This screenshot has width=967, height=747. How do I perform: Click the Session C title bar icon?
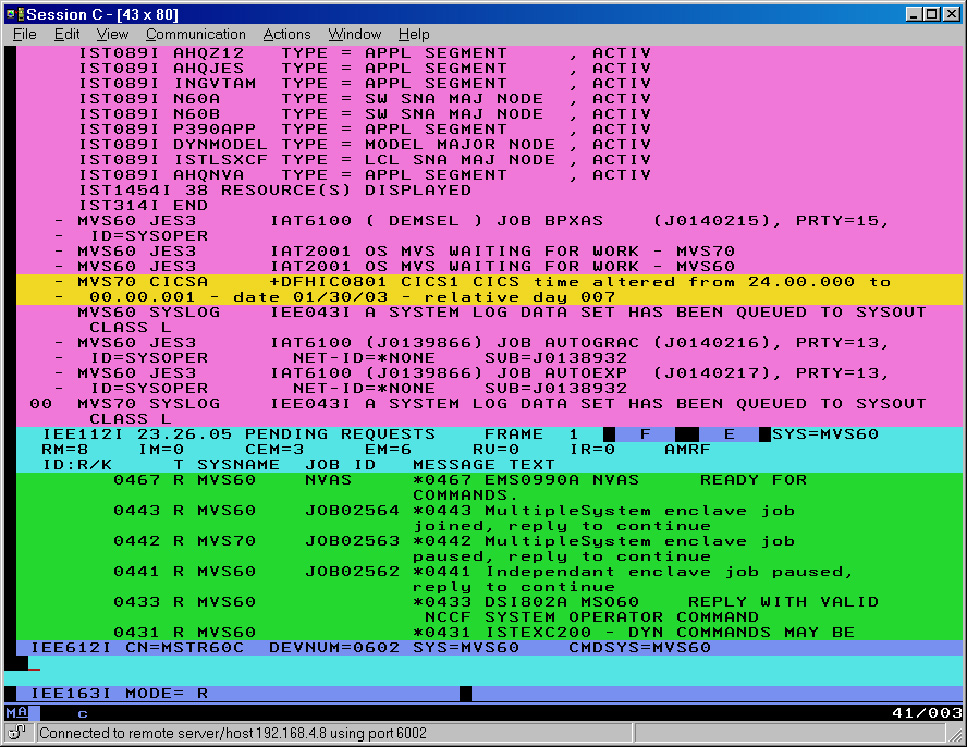14,14
